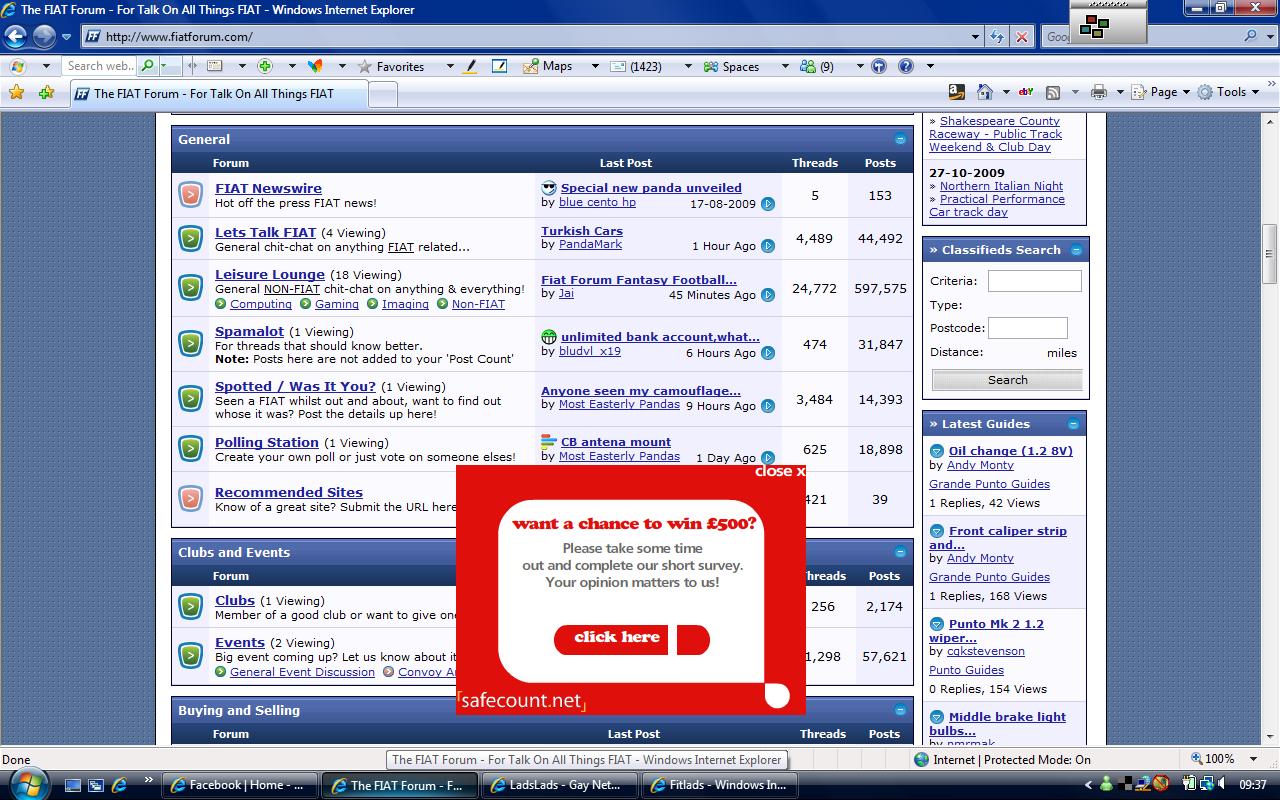The image size is (1280, 800).
Task: Open the Spamalot forum link
Action: pos(249,331)
